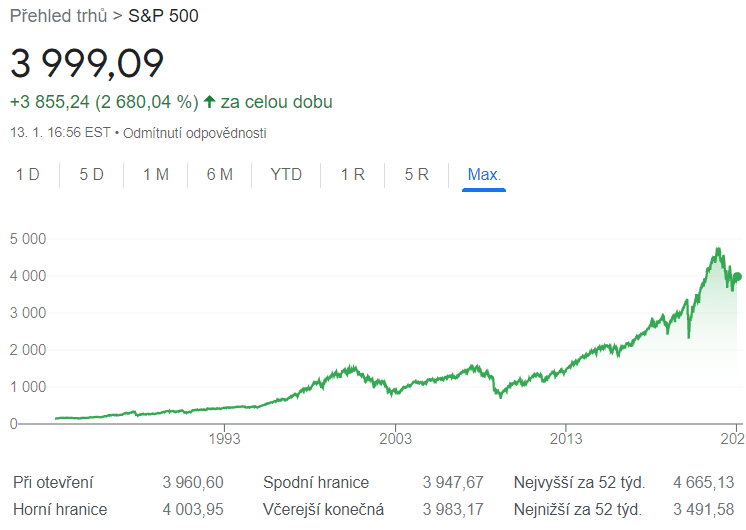The height and width of the screenshot is (530, 746).
Task: Click the 2013 label on the time axis
Action: [566, 438]
